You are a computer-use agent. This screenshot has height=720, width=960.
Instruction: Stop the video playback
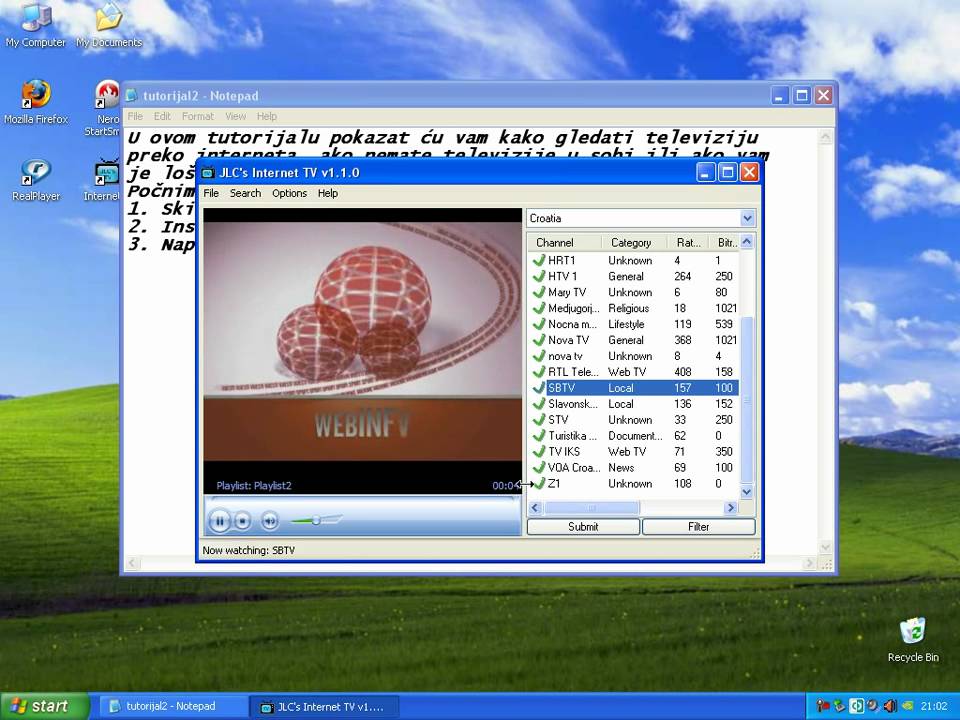click(x=242, y=521)
